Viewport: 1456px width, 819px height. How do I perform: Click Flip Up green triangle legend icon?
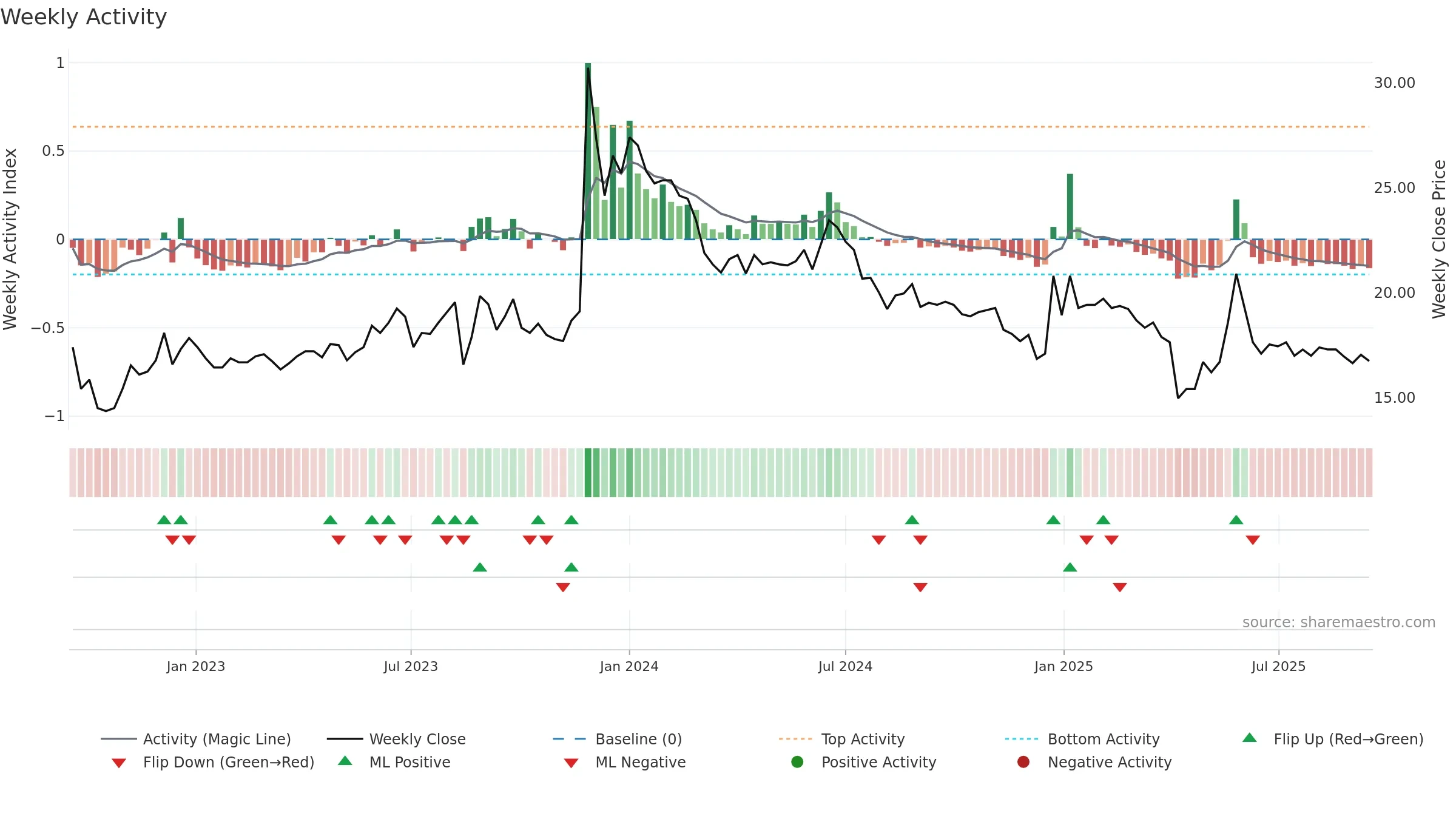[x=1250, y=738]
